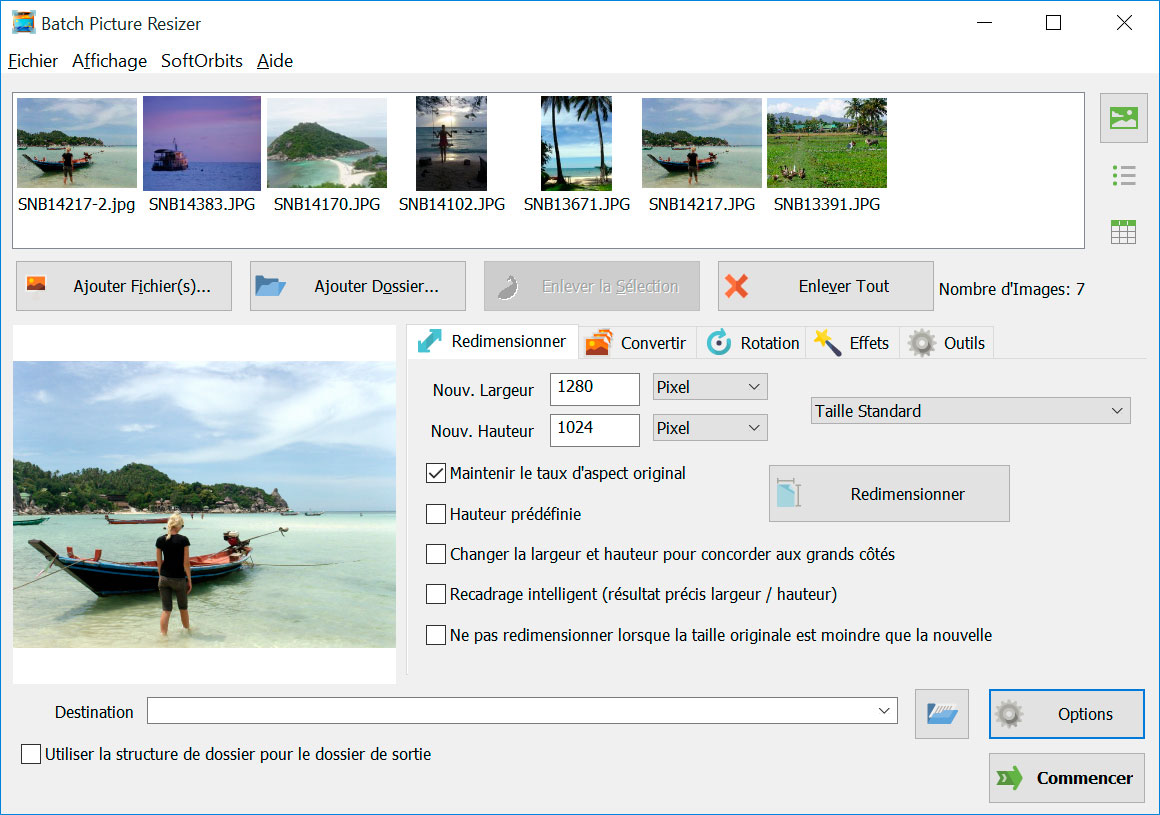Expand the Destination path dropdown
Screen dimensions: 1160x815
click(884, 711)
